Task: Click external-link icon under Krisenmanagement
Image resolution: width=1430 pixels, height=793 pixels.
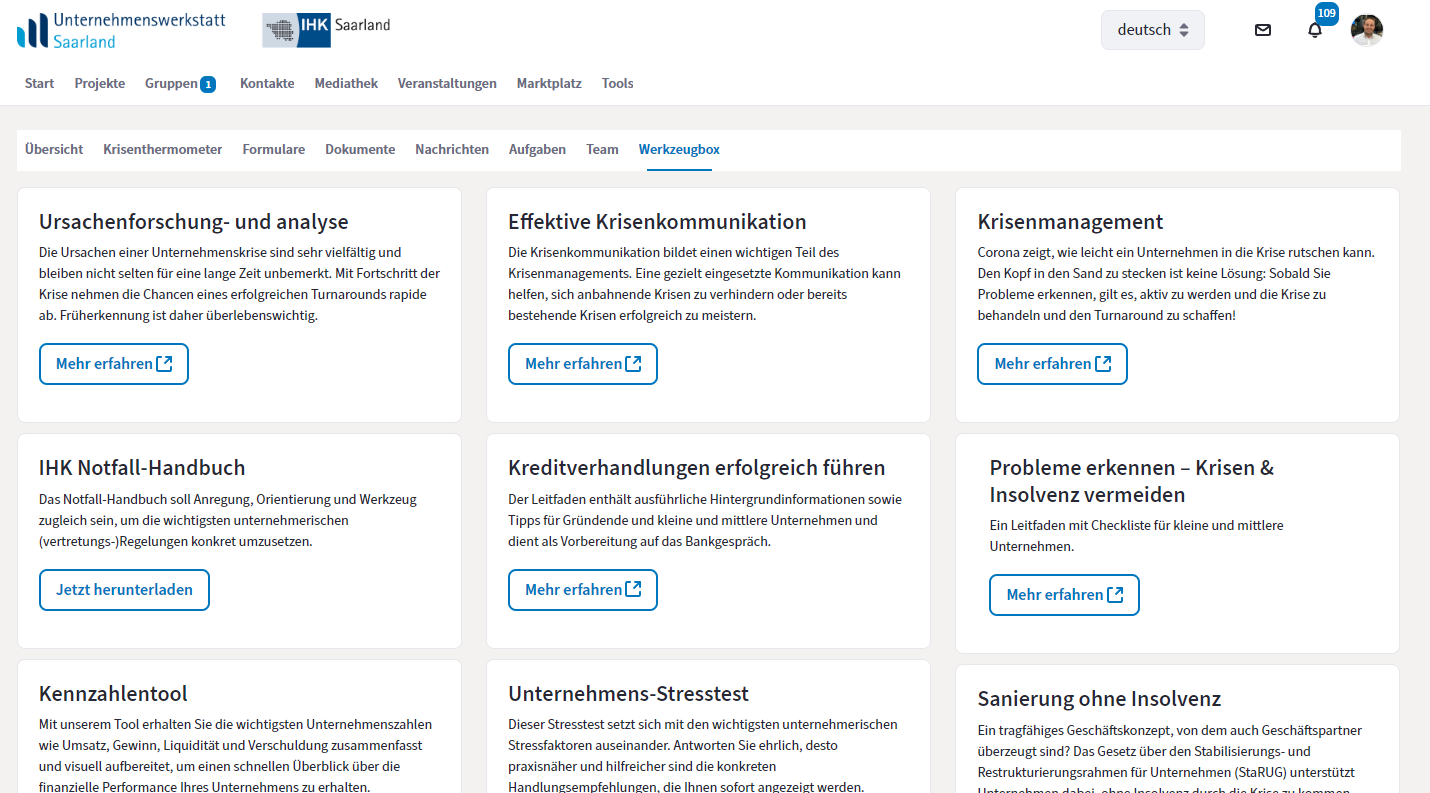Action: (1103, 364)
